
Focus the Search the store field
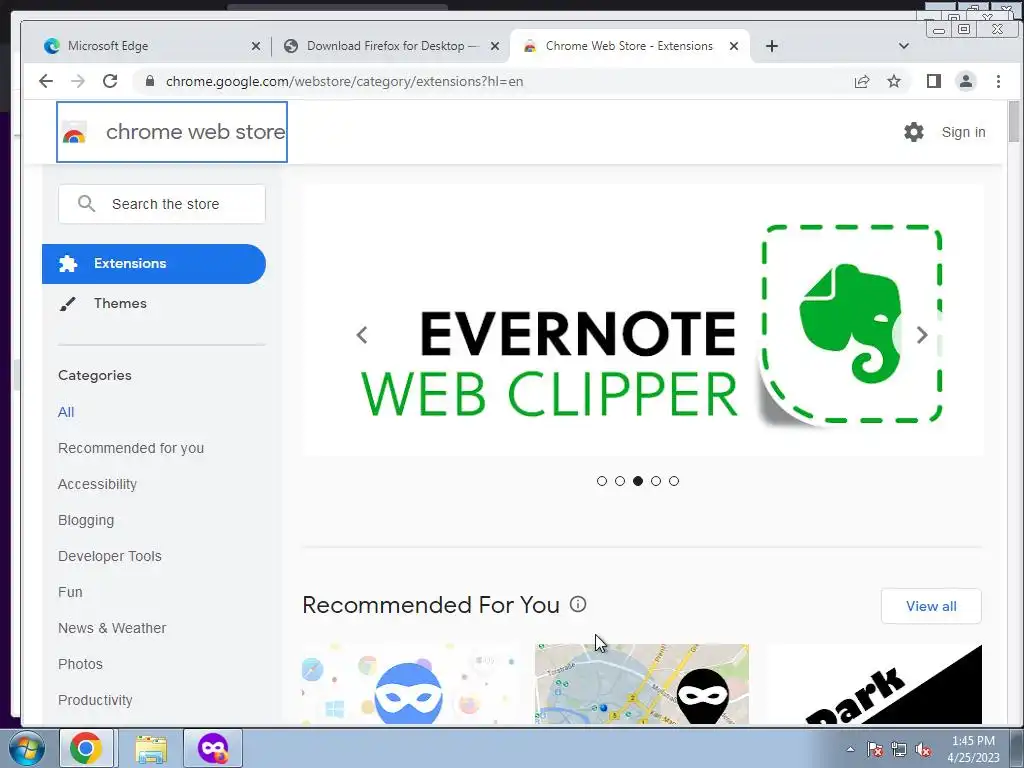pyautogui.click(x=162, y=204)
